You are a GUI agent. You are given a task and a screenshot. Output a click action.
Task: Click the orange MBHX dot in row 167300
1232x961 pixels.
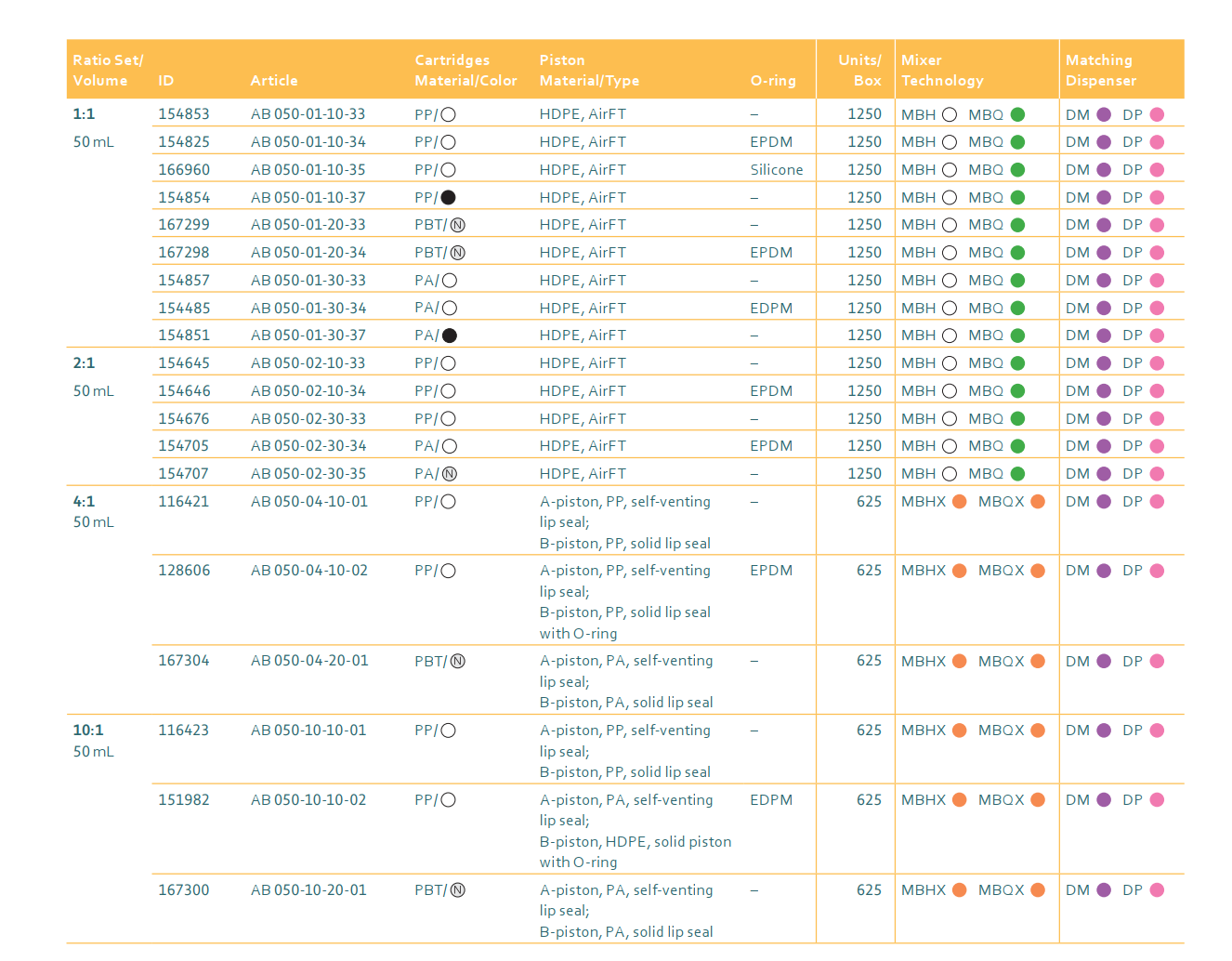(960, 890)
